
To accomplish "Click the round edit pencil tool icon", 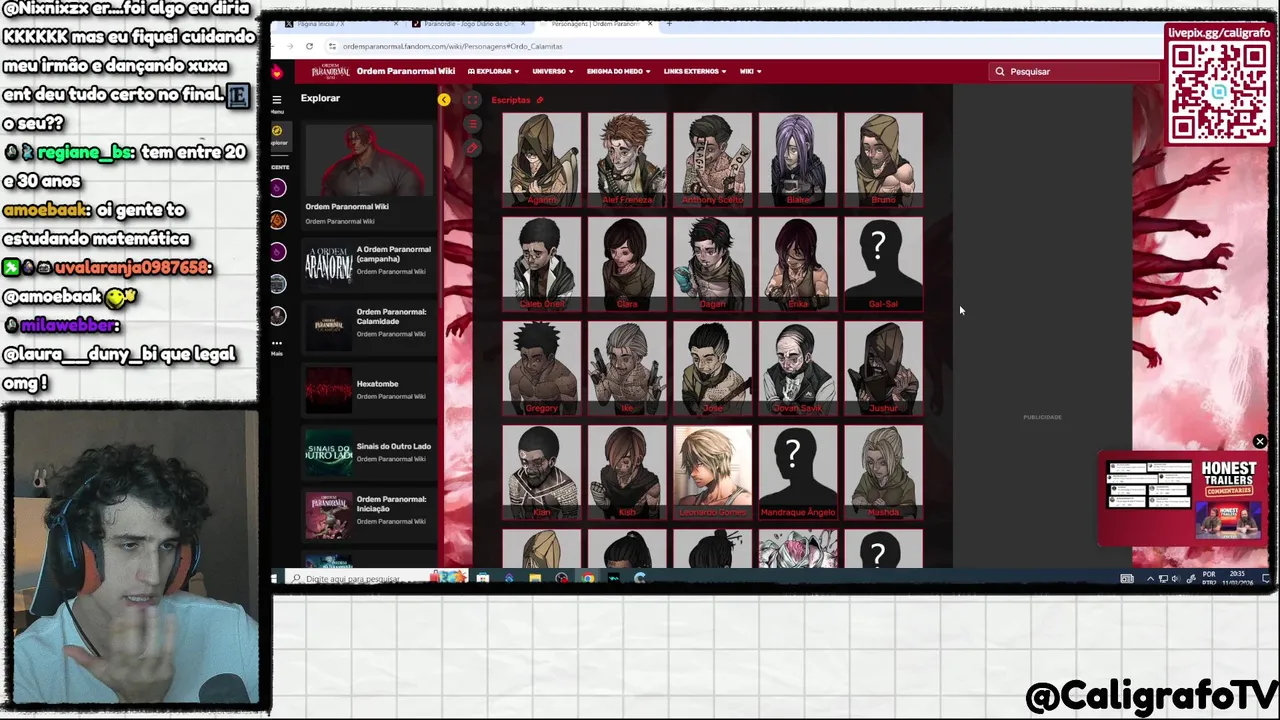I will [472, 148].
